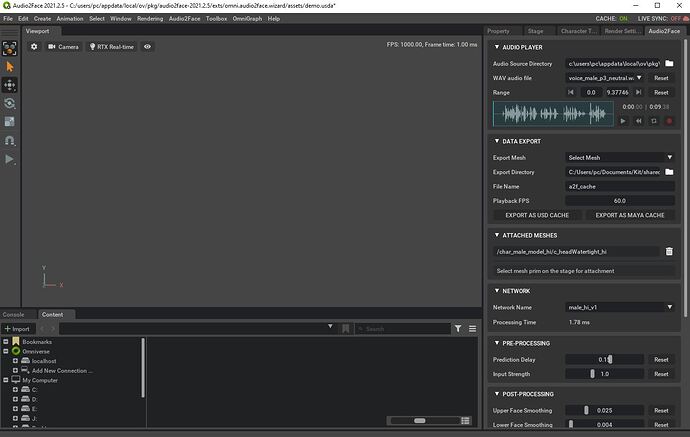Viewport: 690px width, 437px height.
Task: Browse for Export Directory folder
Action: coord(669,172)
